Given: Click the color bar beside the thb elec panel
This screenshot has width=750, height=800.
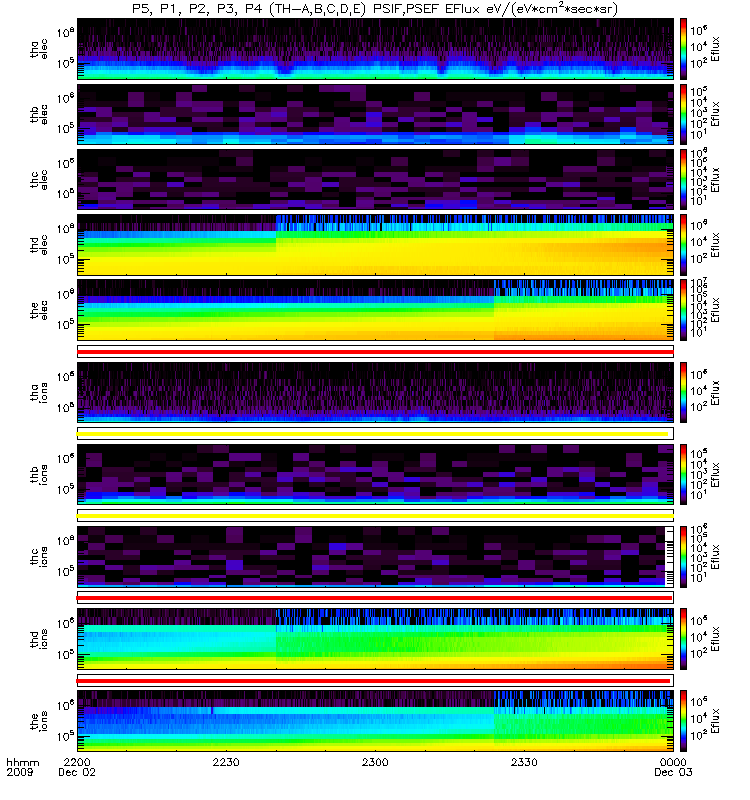Looking at the screenshot, I should (683, 114).
